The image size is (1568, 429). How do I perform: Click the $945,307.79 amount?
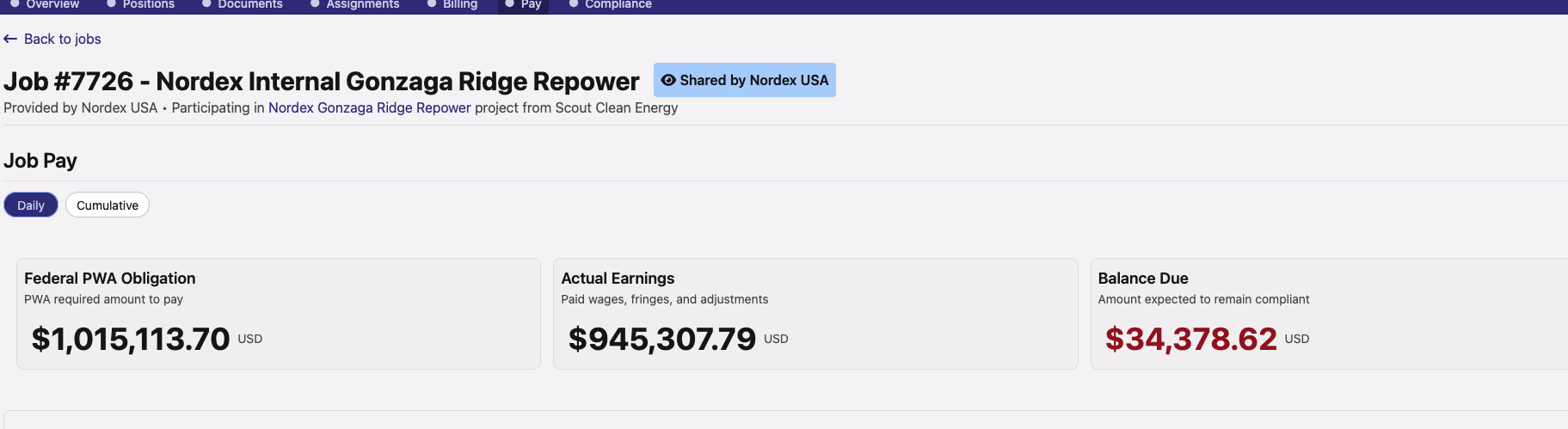pos(662,339)
